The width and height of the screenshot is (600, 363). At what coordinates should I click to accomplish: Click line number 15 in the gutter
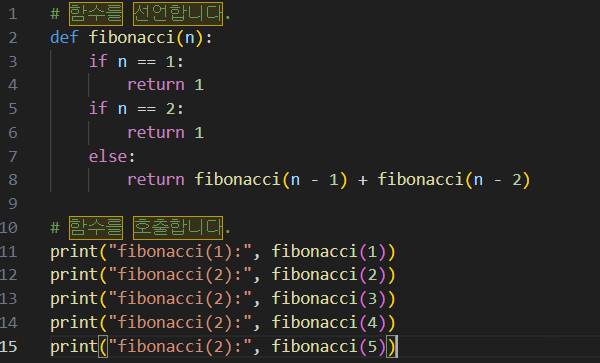pyautogui.click(x=8, y=347)
